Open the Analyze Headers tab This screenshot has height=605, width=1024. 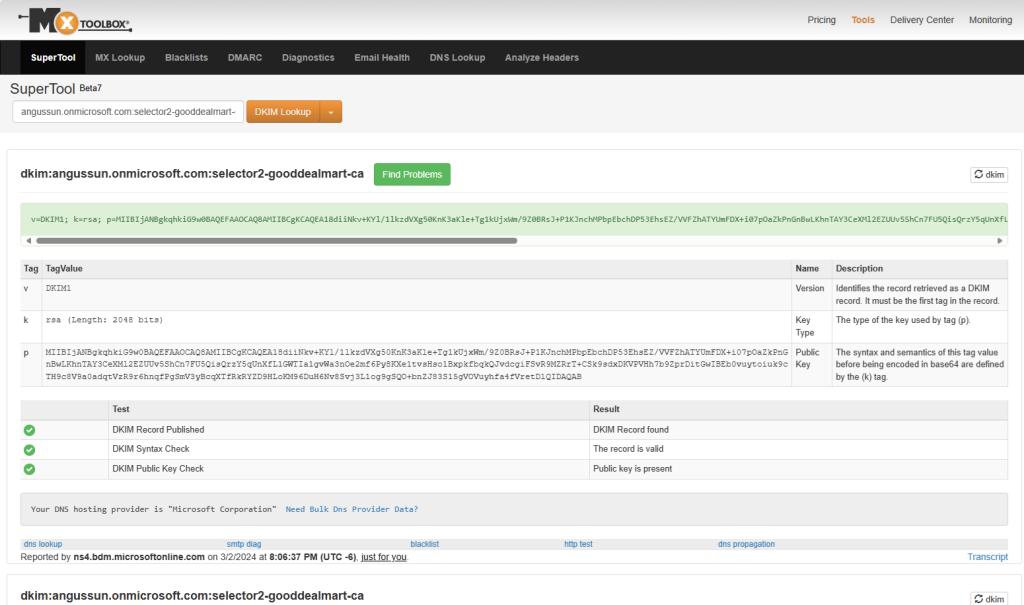click(x=541, y=58)
